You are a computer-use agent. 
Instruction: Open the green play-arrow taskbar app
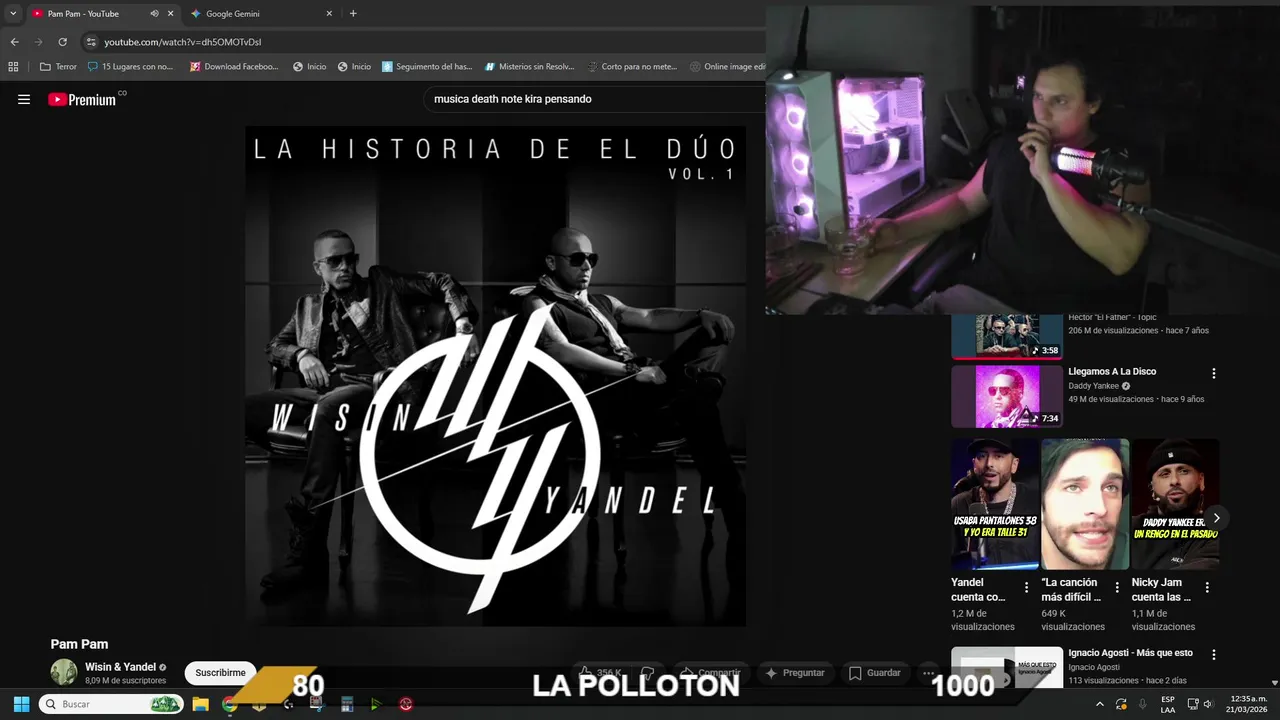click(x=376, y=704)
